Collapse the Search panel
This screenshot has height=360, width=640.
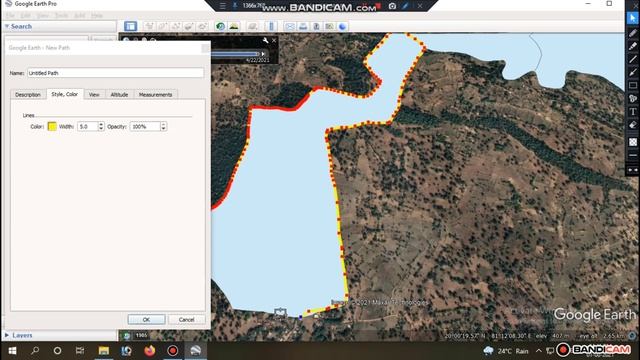tap(7, 27)
